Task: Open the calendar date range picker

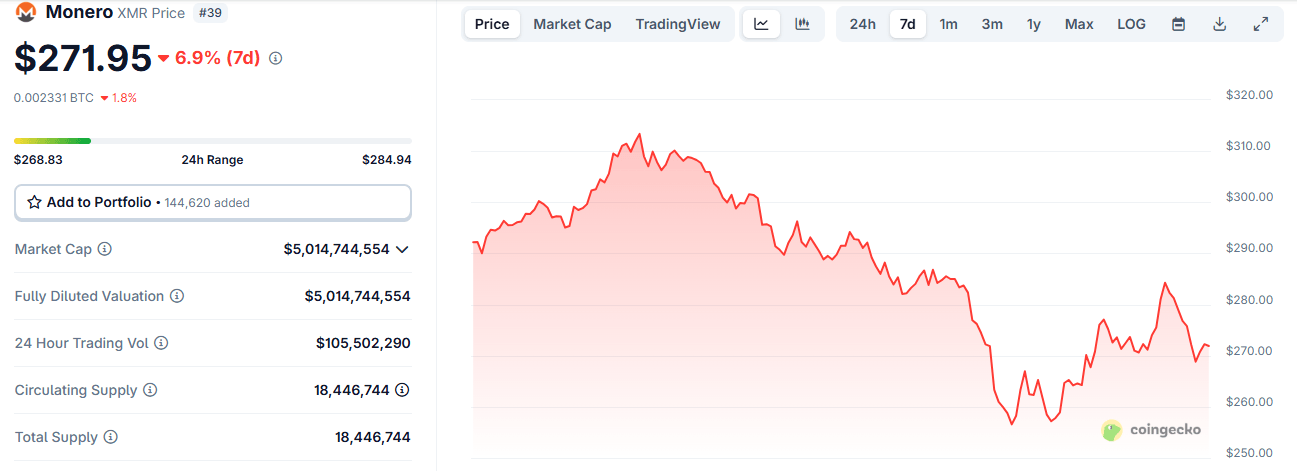Action: (x=1178, y=24)
